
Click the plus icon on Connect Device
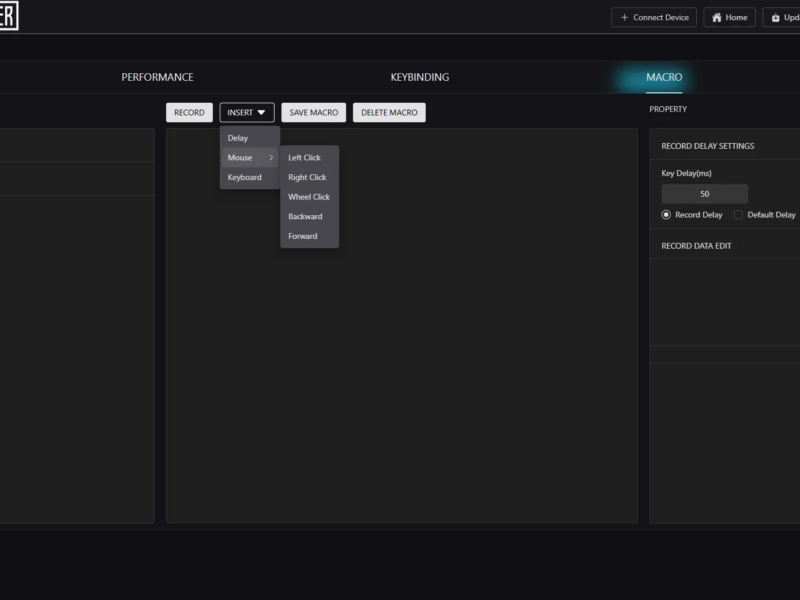[x=624, y=17]
